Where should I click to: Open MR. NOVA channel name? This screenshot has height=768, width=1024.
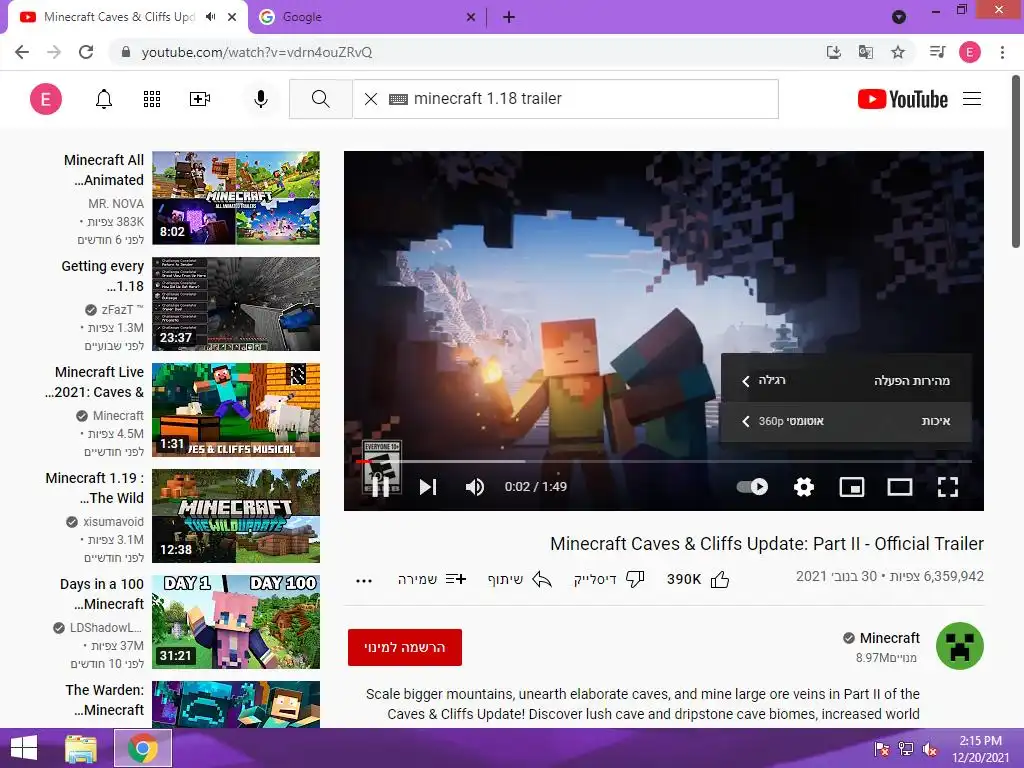(x=116, y=204)
